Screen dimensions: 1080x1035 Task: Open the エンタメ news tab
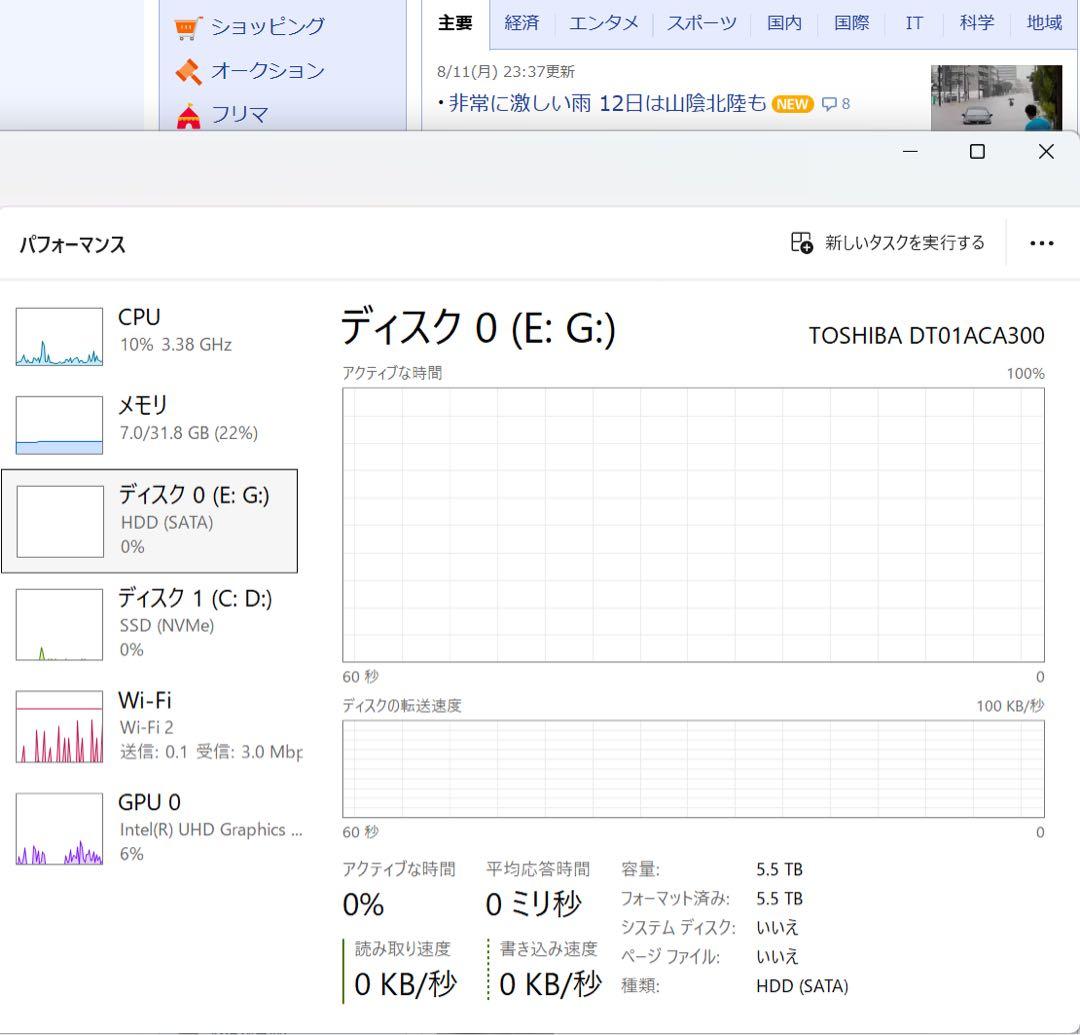tap(603, 23)
